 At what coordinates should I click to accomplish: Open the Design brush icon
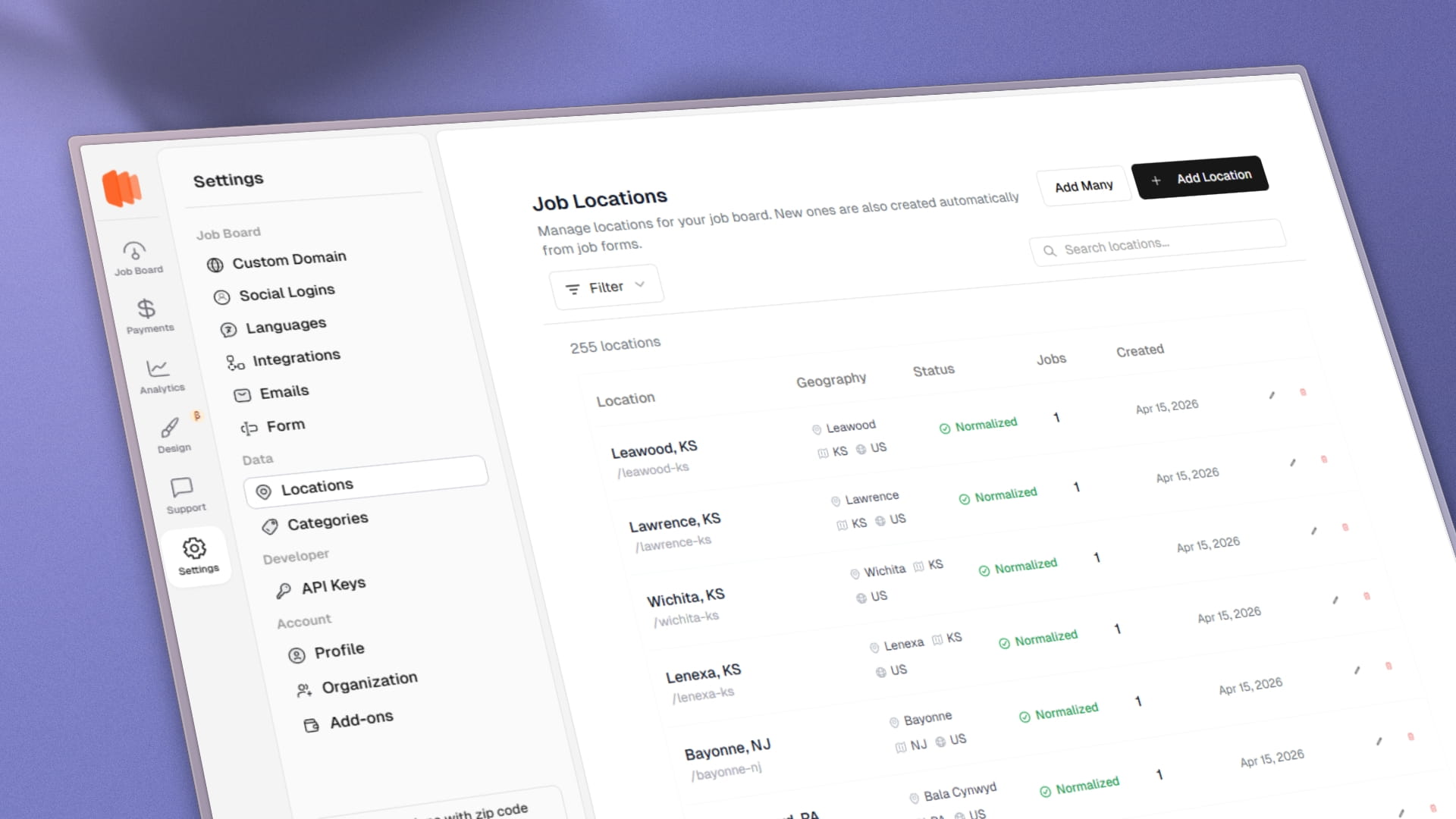tap(170, 429)
